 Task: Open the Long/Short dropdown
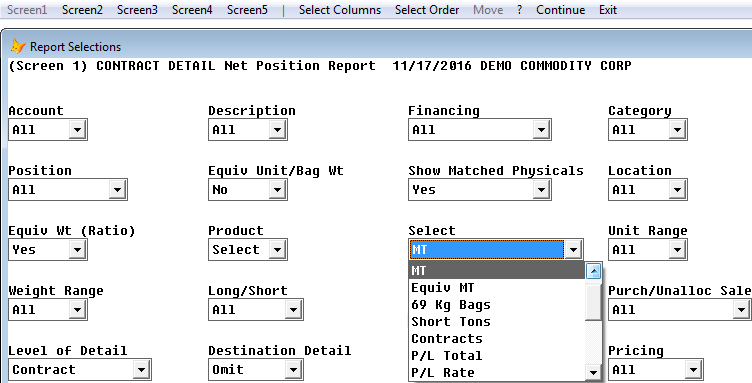[x=293, y=310]
